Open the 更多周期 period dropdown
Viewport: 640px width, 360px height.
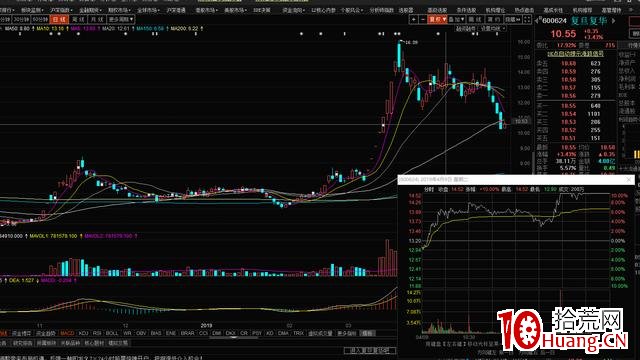121,19
